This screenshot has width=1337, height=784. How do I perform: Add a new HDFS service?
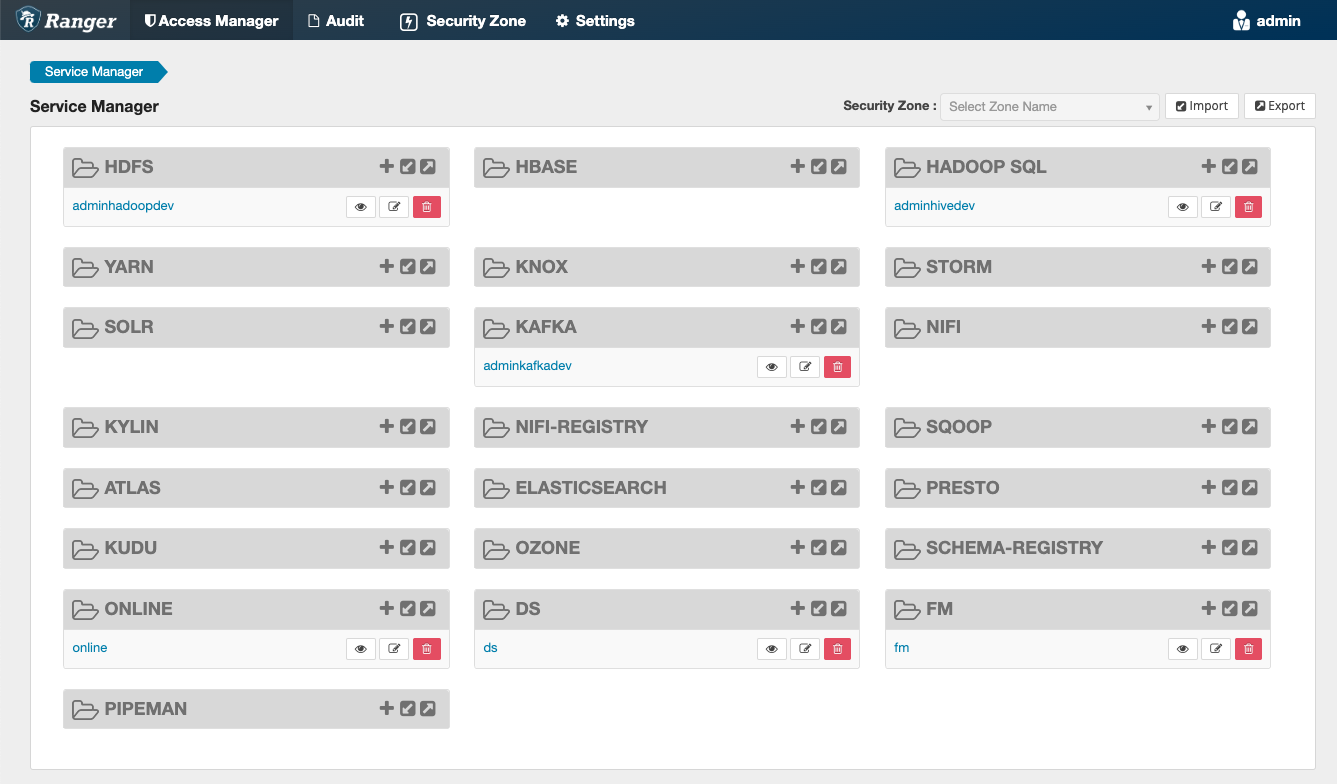[x=387, y=167]
